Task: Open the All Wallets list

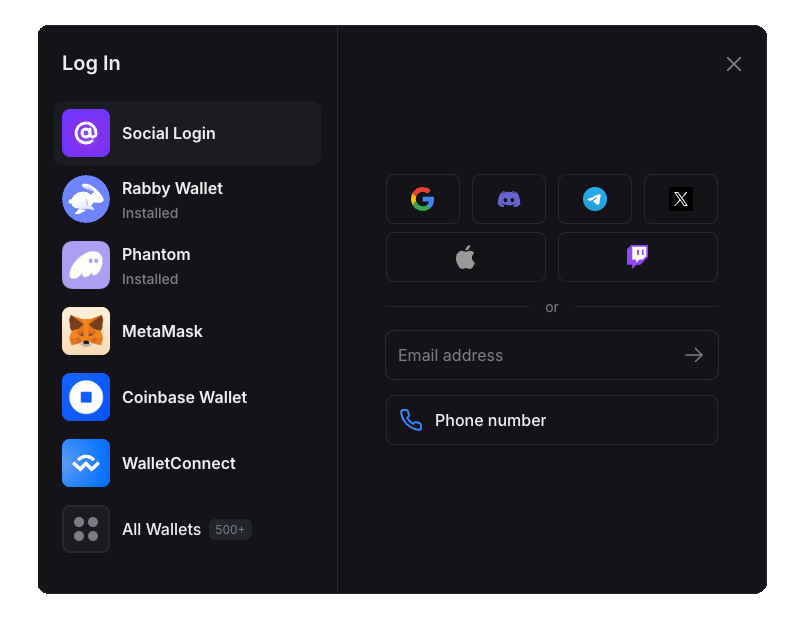Action: (x=161, y=529)
